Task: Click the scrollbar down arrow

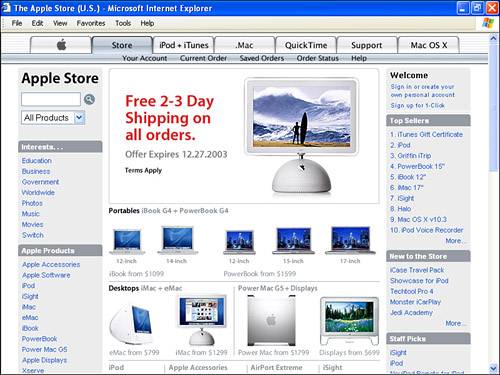Action: [x=494, y=368]
